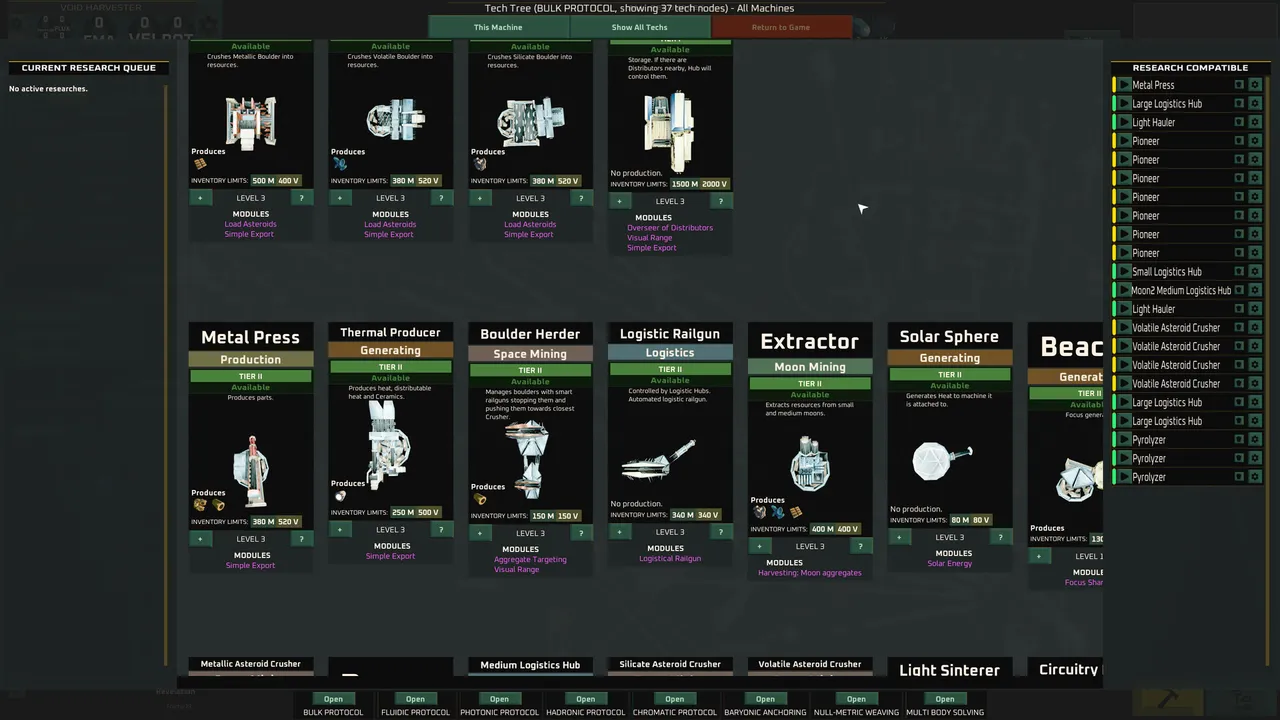Screen dimensions: 1280x720
Task: Expand dropdown arrow in Moon2 Medium Logistics Hub row
Action: click(1240, 290)
